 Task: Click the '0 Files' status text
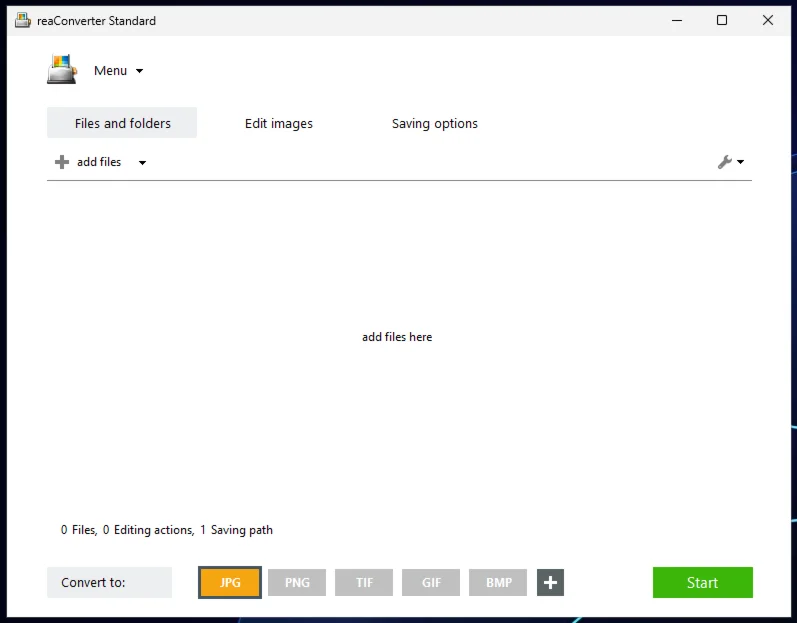[x=79, y=530]
